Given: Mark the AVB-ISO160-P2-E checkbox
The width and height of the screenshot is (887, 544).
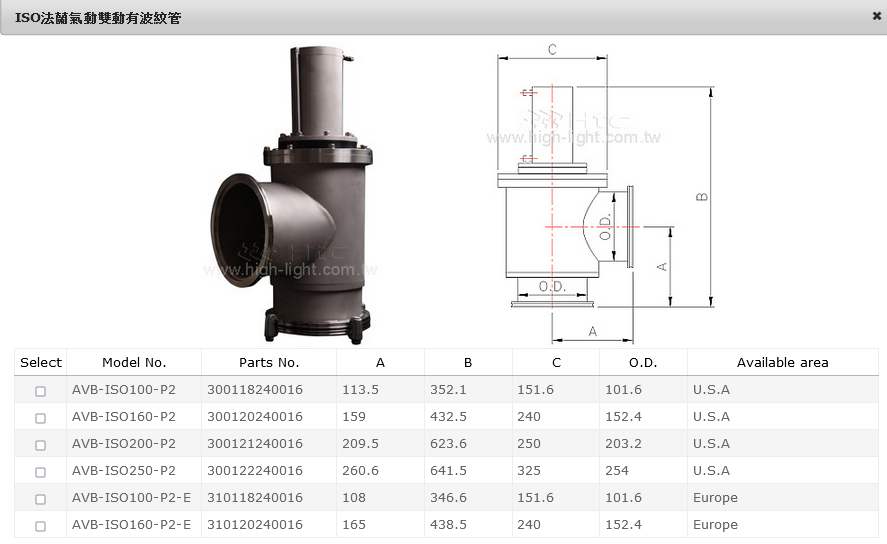Looking at the screenshot, I should pos(40,526).
